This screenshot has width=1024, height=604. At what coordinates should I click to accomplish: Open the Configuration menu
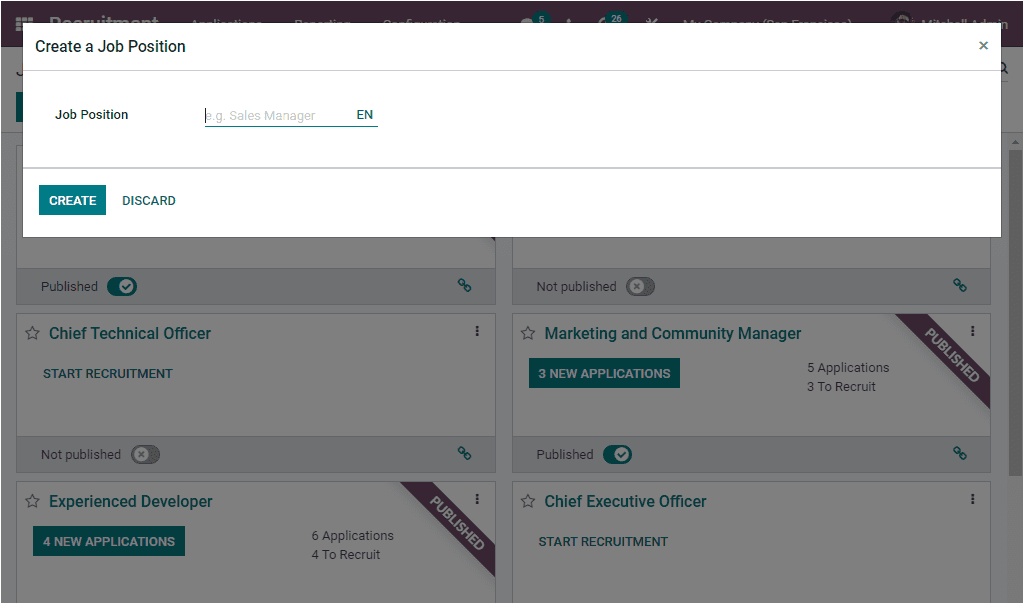tap(421, 22)
